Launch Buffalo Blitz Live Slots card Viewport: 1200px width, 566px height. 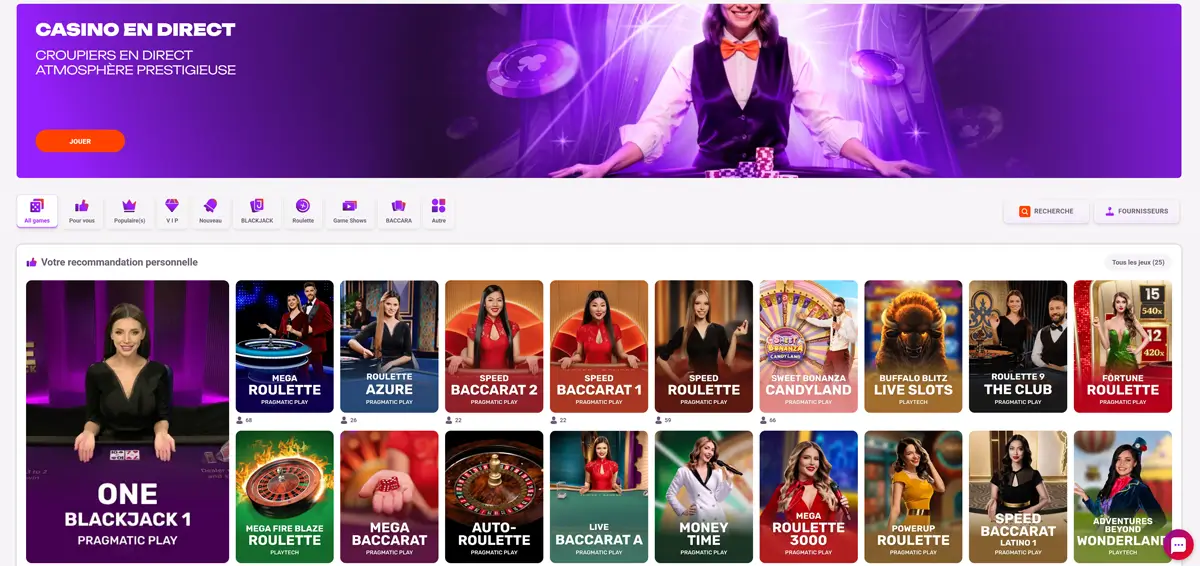913,346
